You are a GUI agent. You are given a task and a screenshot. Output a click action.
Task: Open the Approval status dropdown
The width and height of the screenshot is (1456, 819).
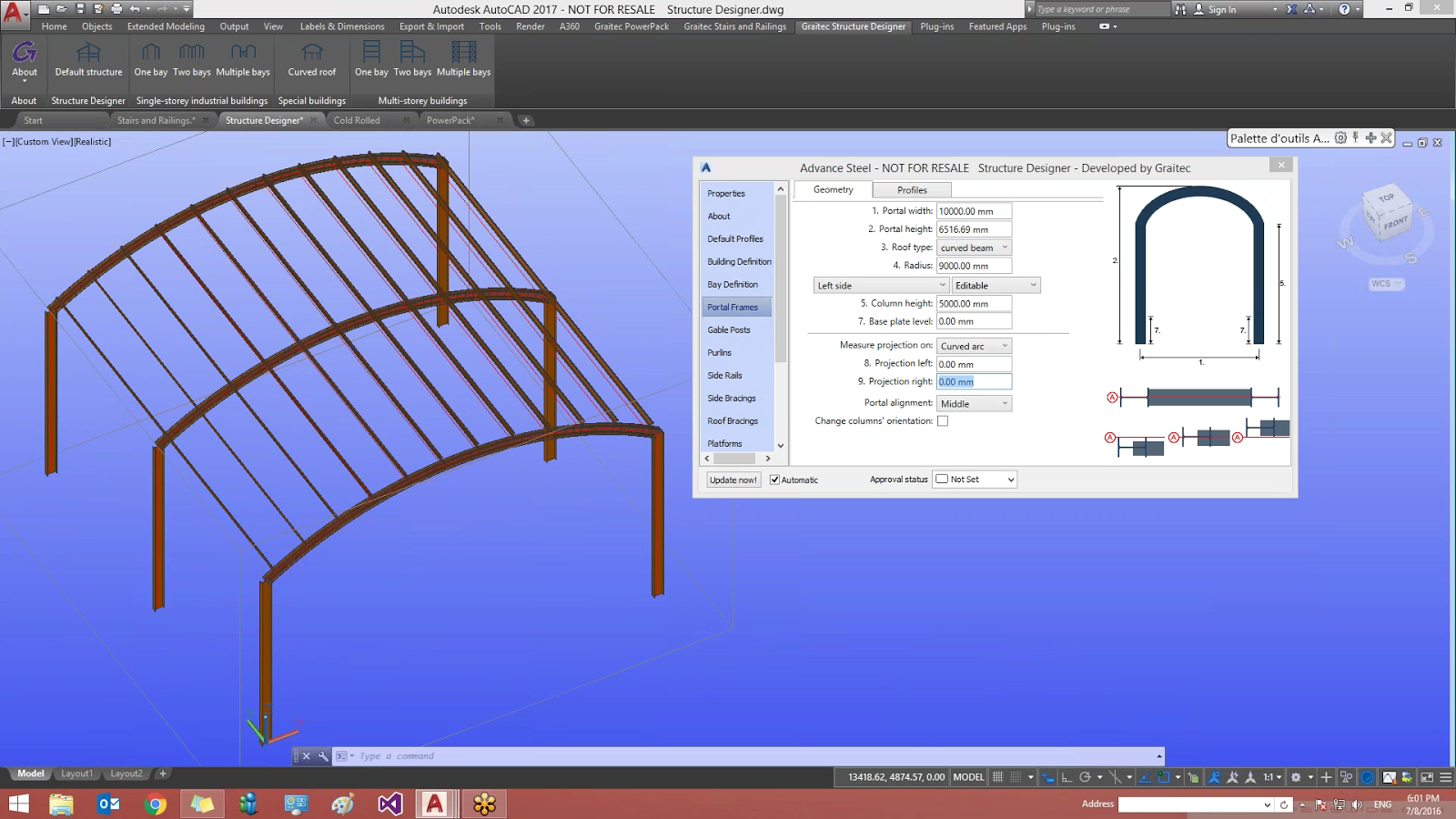click(974, 479)
